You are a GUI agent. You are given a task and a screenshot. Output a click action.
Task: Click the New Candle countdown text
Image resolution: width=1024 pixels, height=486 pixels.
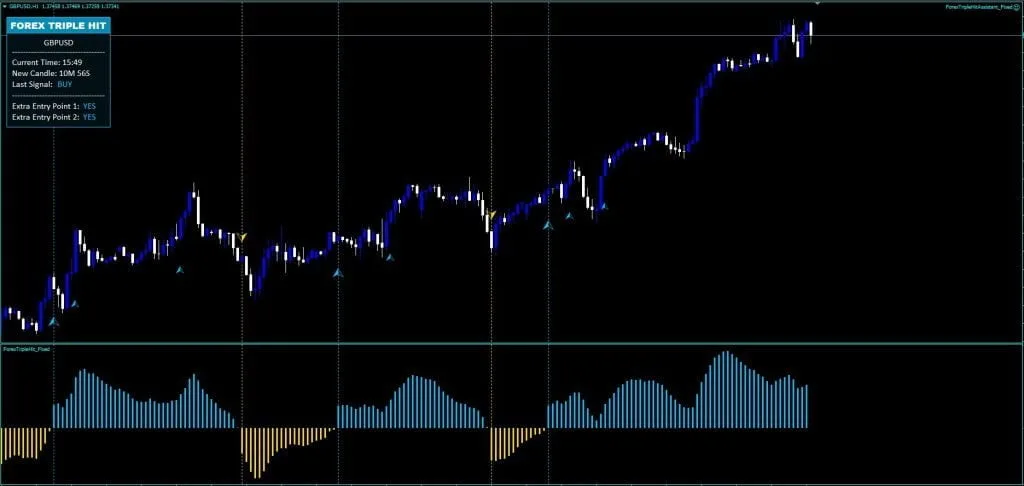coord(52,73)
